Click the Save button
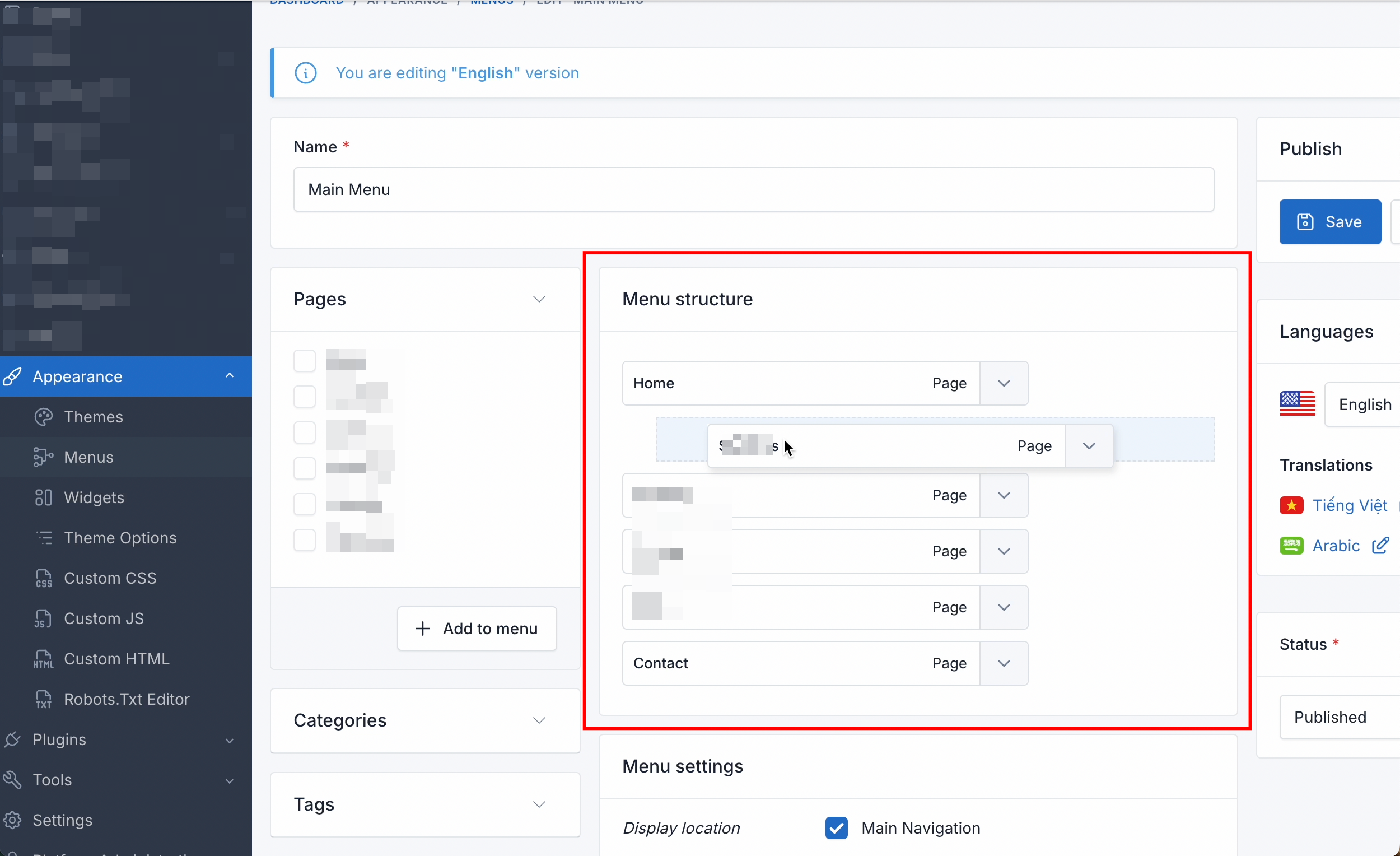 click(x=1329, y=222)
